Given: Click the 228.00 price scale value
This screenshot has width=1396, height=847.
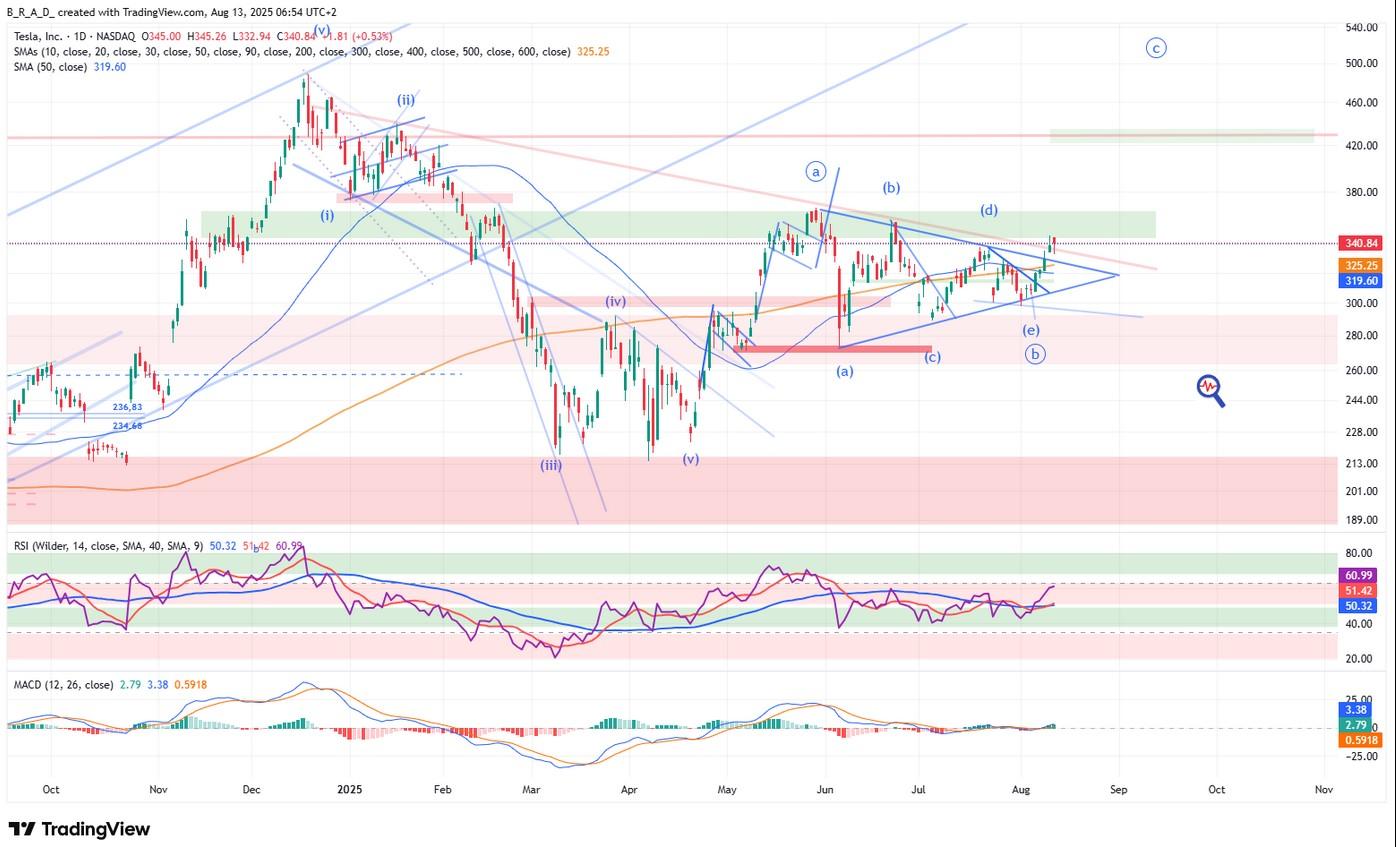Looking at the screenshot, I should (x=1361, y=432).
